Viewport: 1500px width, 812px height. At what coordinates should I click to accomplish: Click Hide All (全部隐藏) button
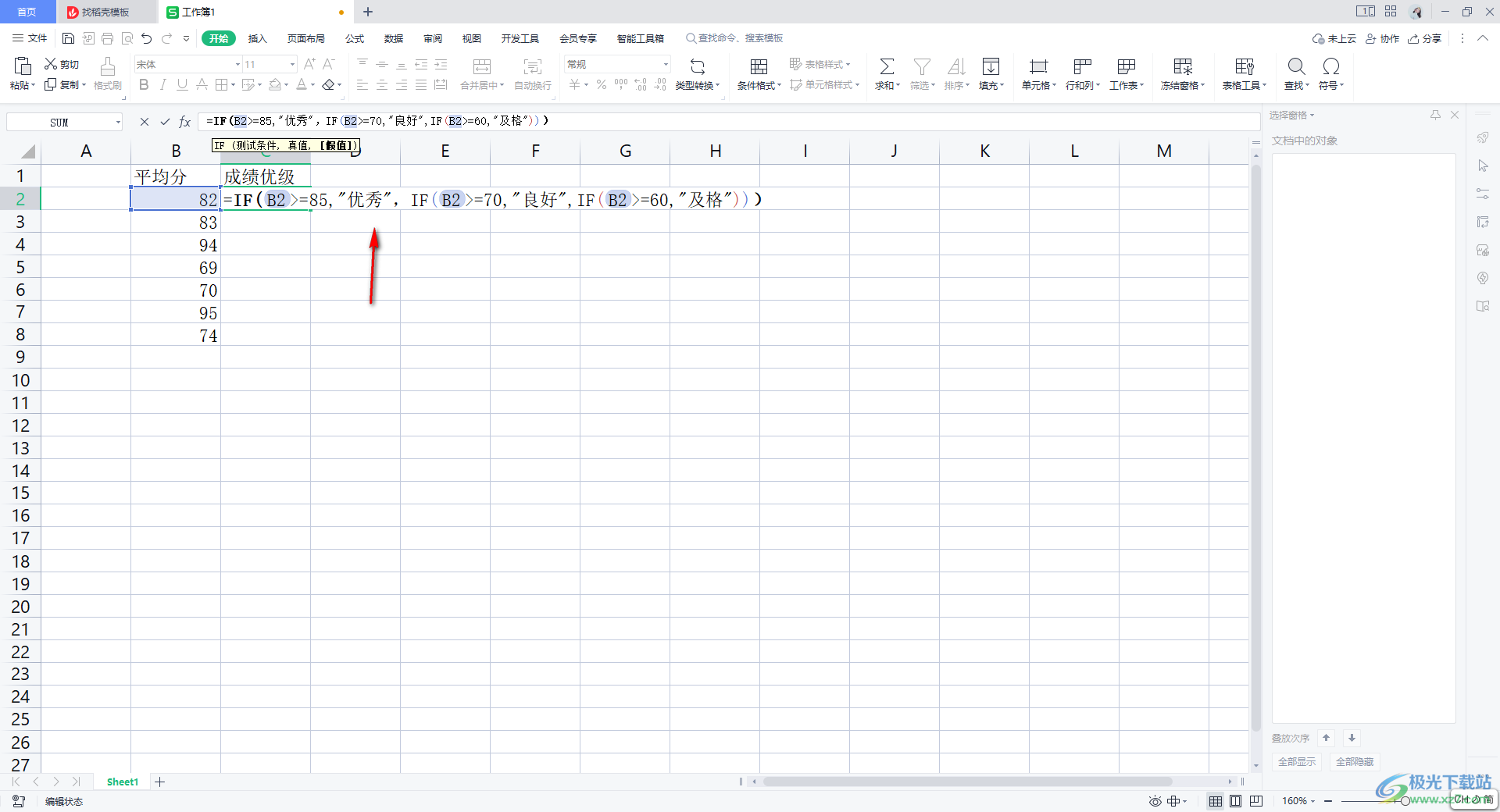[x=1355, y=762]
